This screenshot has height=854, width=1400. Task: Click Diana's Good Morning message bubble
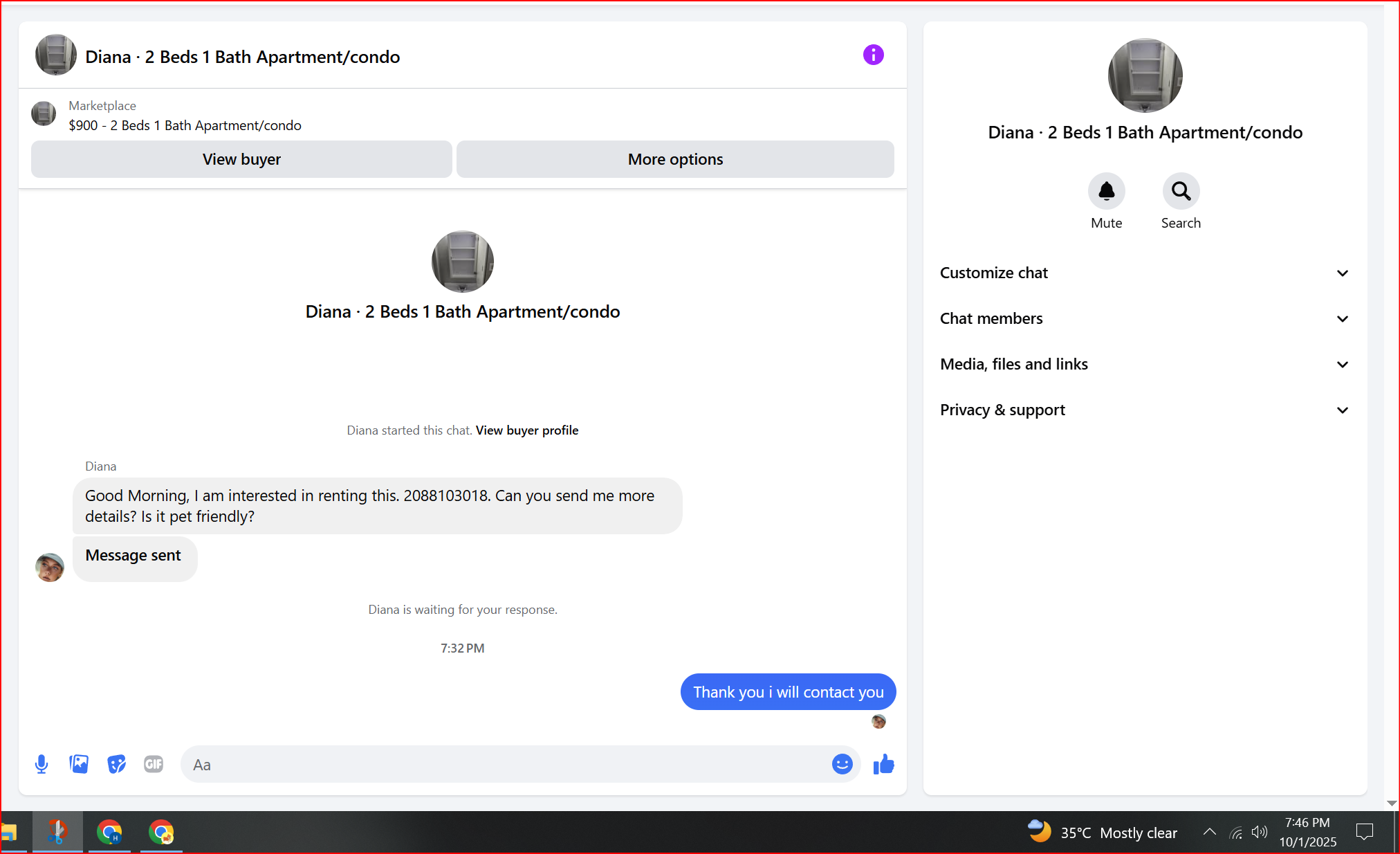[377, 506]
